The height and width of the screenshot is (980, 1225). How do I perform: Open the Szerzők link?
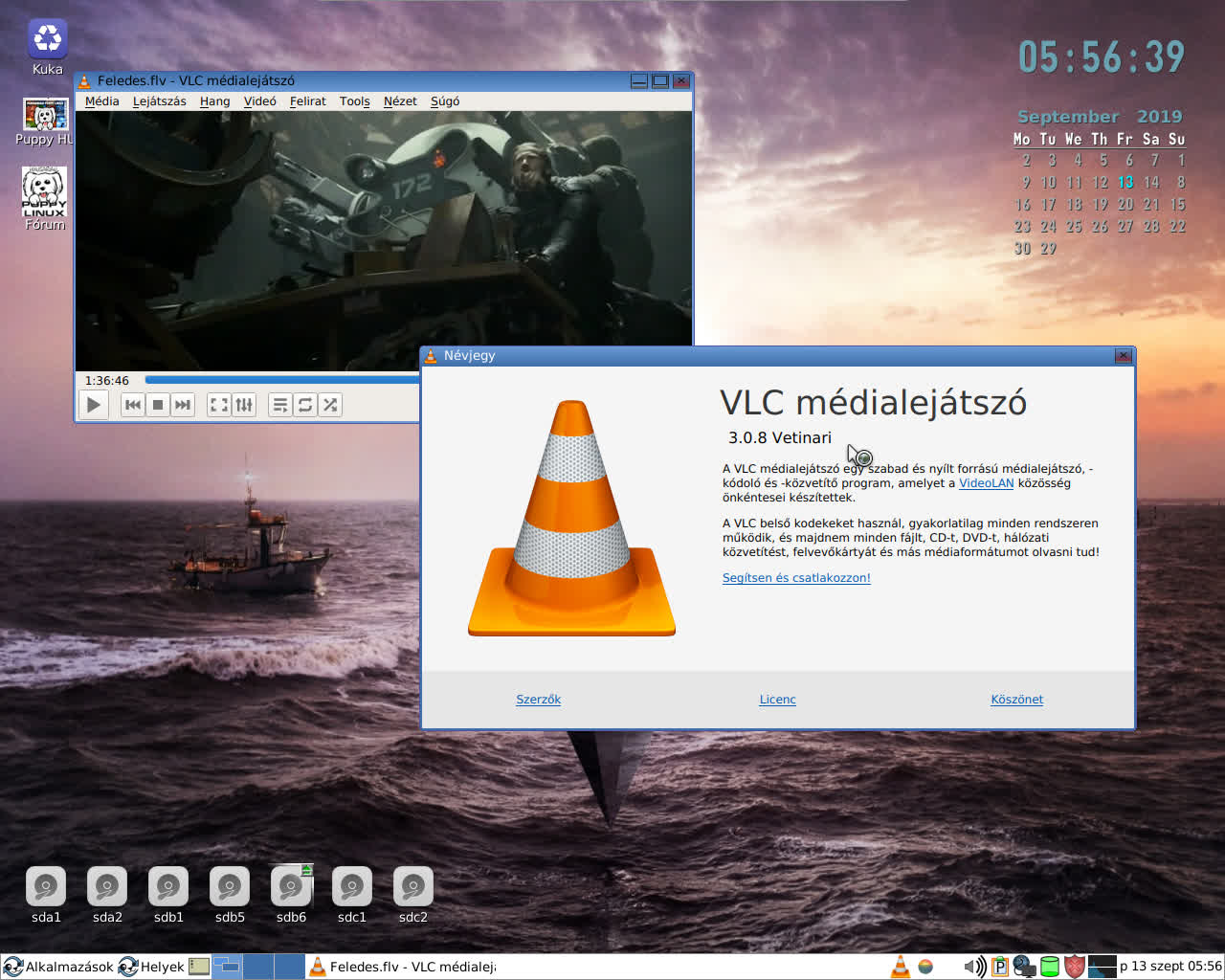click(x=538, y=700)
